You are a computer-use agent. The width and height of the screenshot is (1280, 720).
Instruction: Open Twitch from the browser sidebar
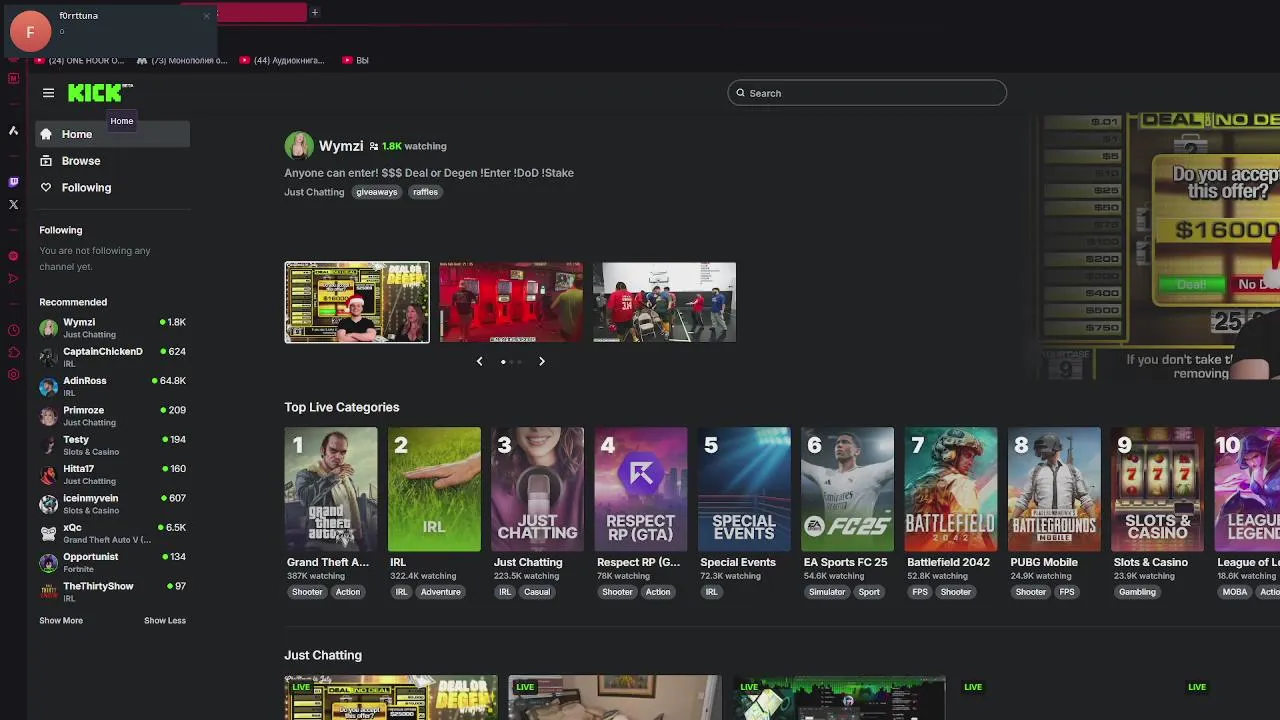[x=13, y=182]
